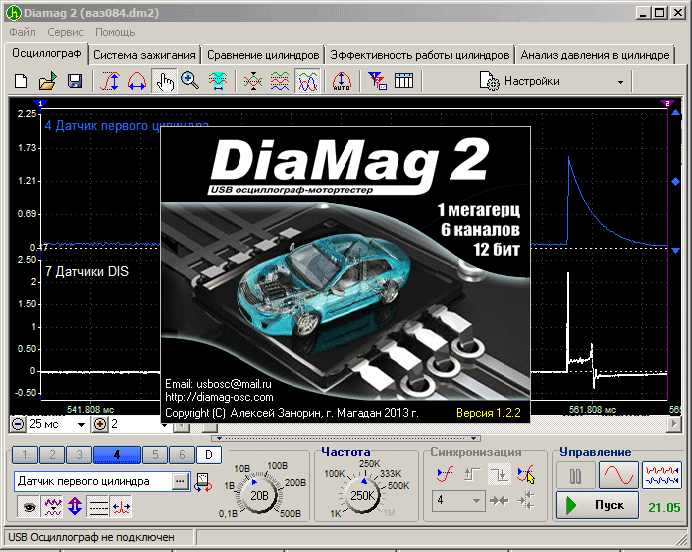This screenshot has height=552, width=692.
Task: Click the sensor swap device icon
Action: (203, 482)
